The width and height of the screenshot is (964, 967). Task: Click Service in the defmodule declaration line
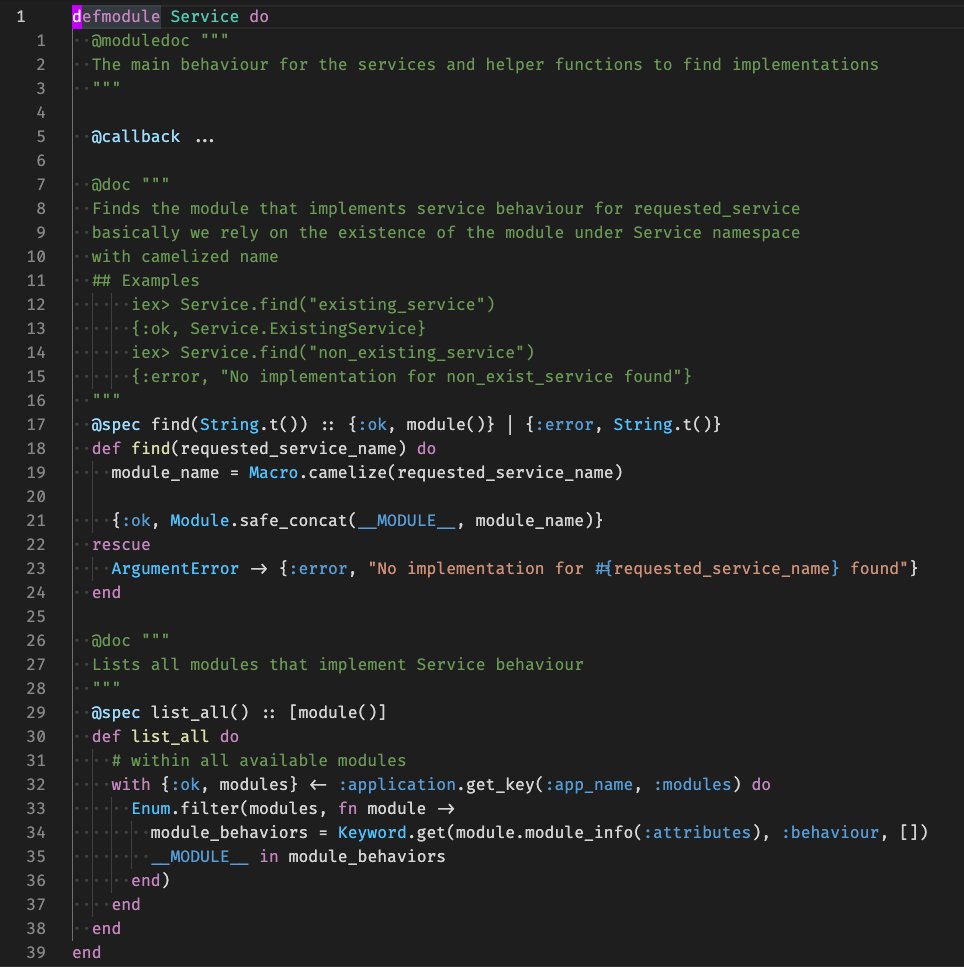(204, 16)
